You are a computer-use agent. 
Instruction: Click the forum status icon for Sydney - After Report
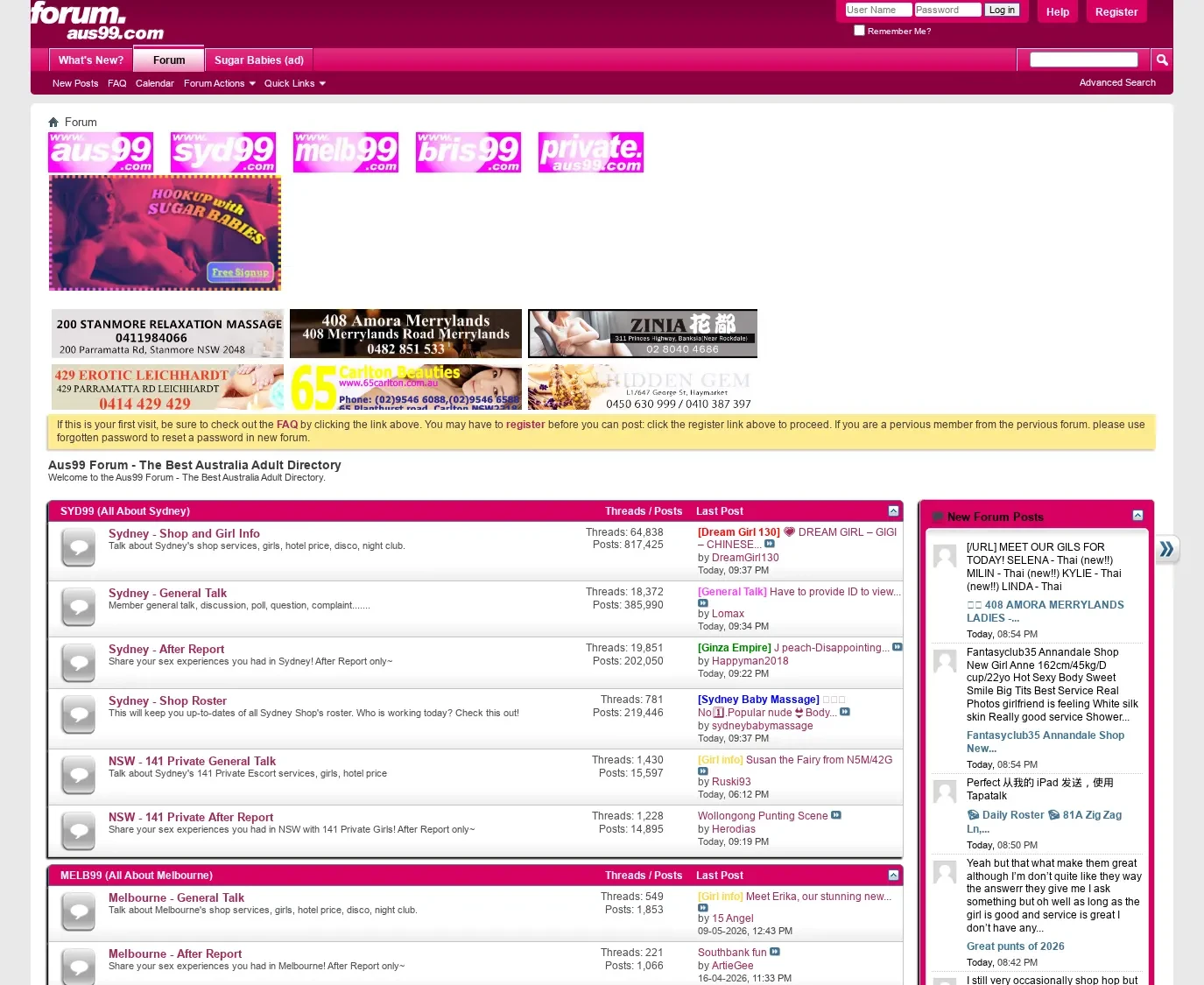click(x=79, y=663)
